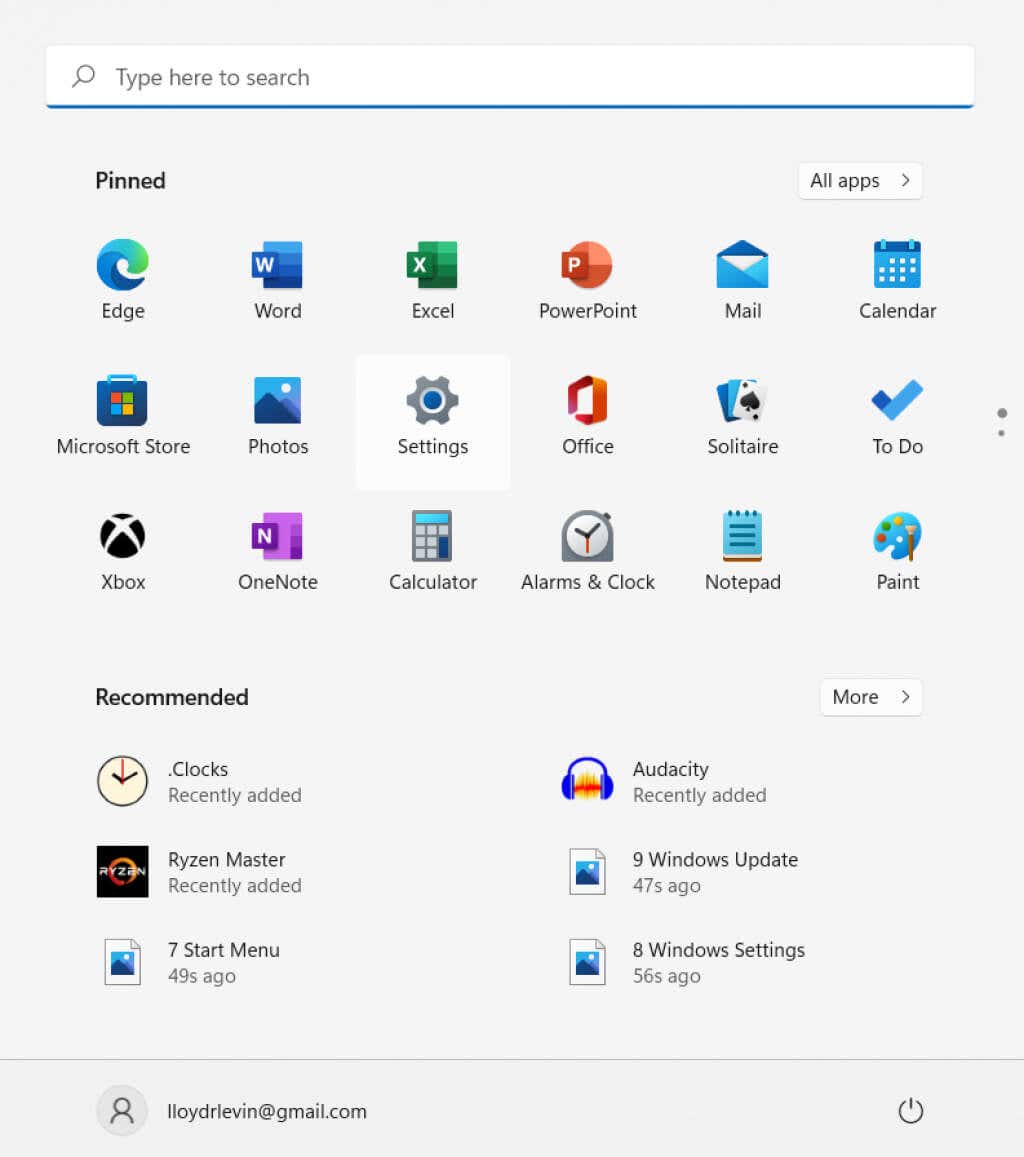Go to the second pinned page dot
The image size is (1024, 1157).
pos(1001,433)
